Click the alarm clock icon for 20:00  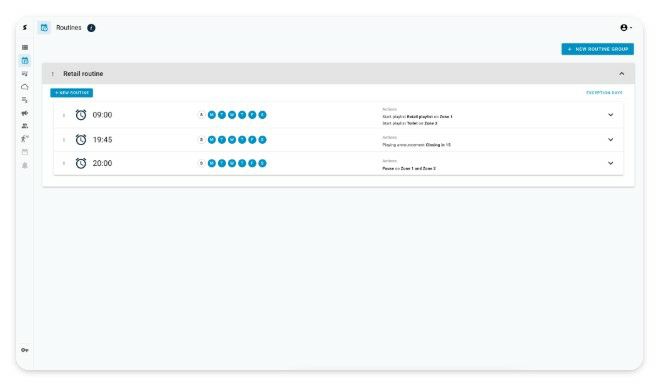pos(81,163)
